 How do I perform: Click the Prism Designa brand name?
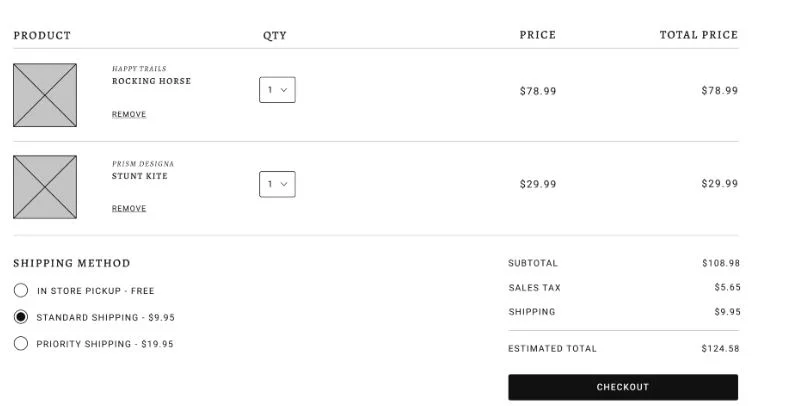tap(142, 164)
